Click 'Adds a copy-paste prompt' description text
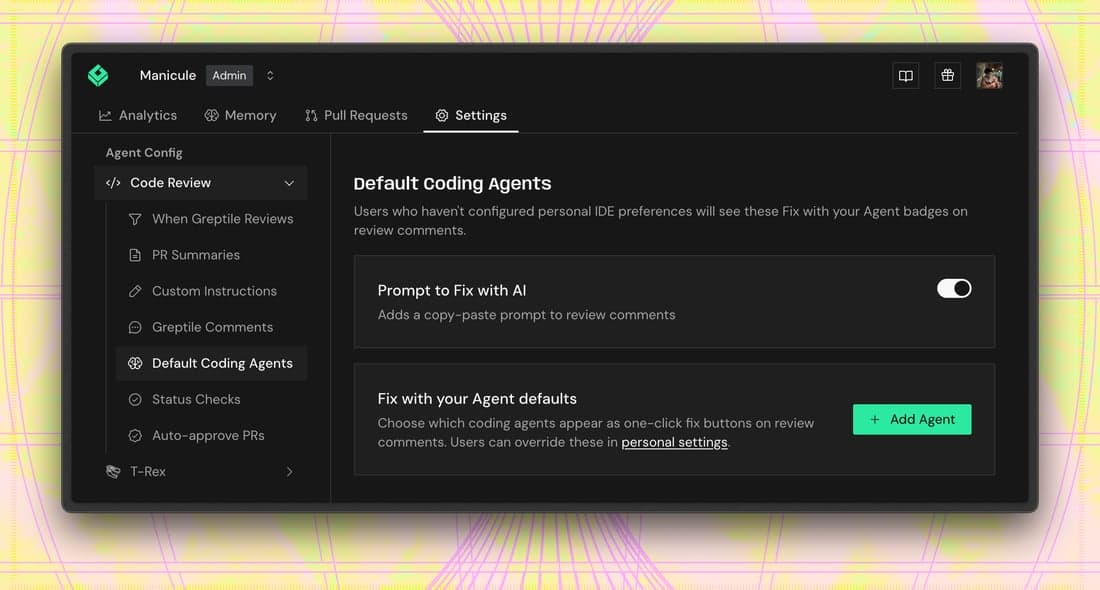Viewport: 1100px width, 590px height. point(526,315)
